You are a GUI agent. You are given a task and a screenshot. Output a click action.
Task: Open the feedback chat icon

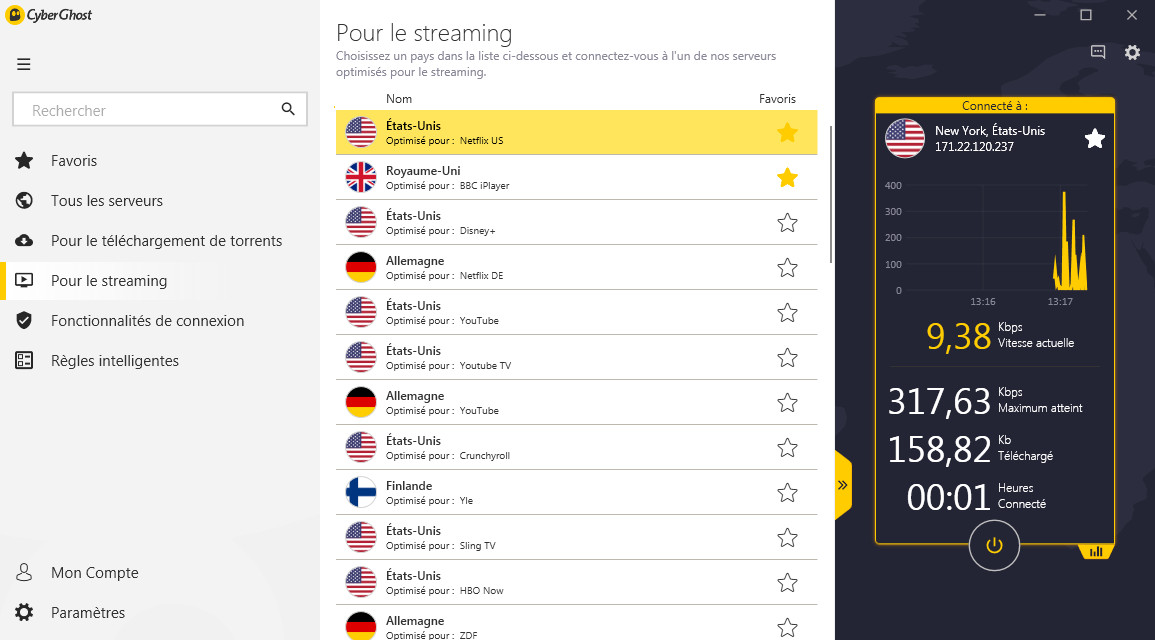click(x=1098, y=52)
